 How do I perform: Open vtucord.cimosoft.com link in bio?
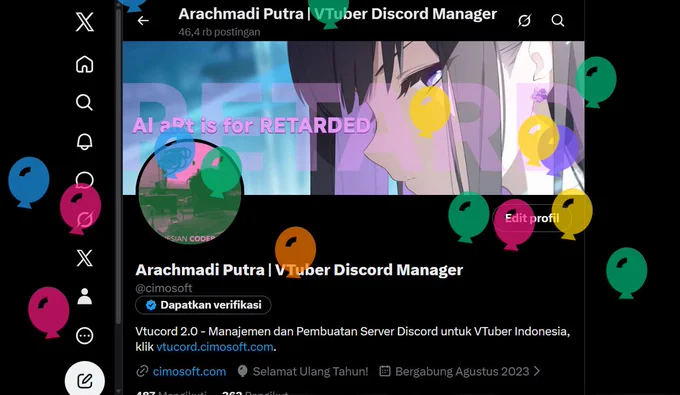tap(215, 347)
